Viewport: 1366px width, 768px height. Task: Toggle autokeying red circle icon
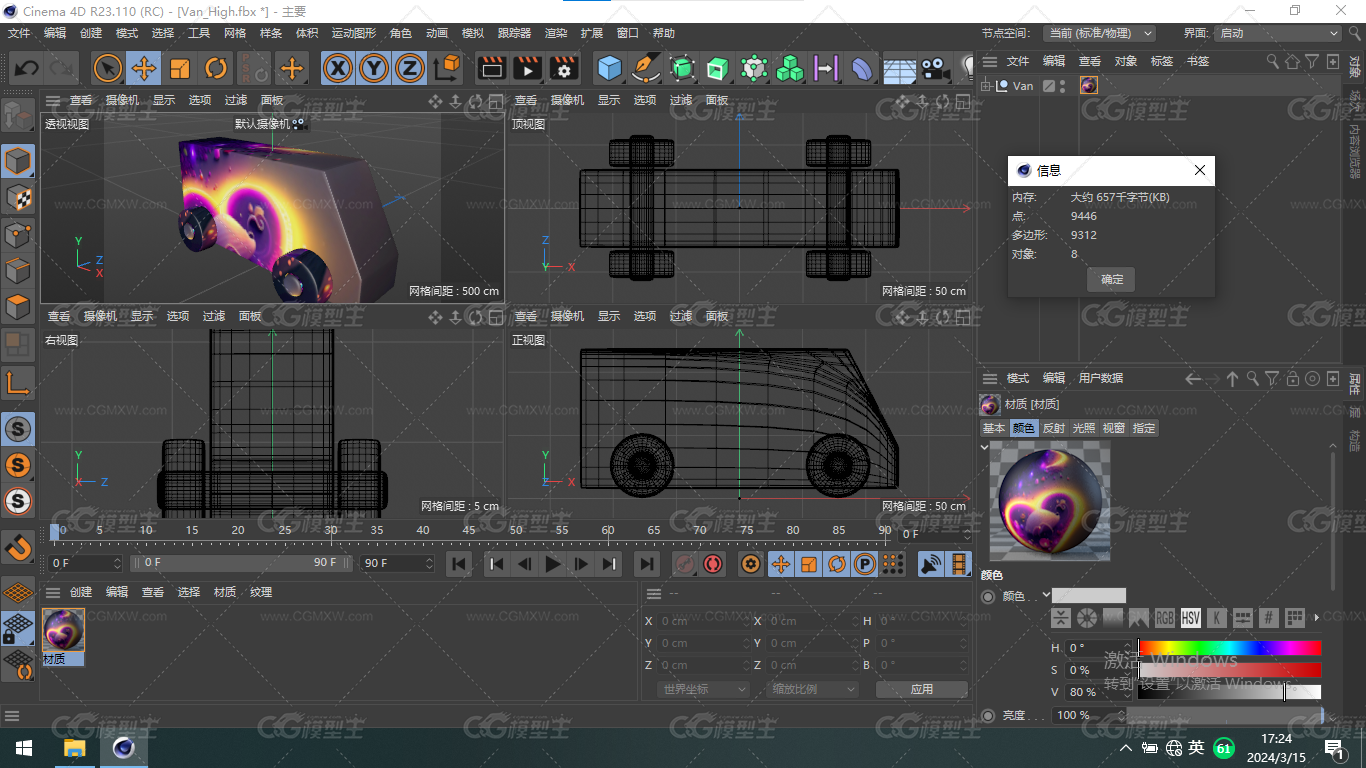(x=713, y=564)
